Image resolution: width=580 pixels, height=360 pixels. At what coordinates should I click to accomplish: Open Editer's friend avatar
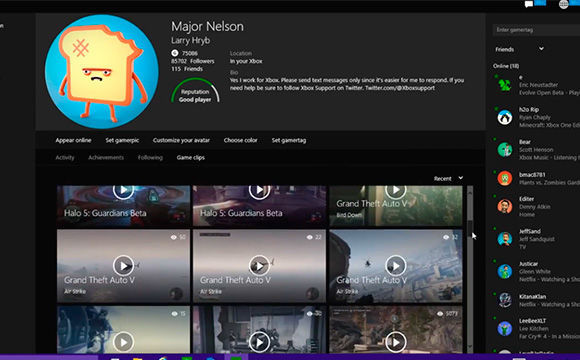click(x=505, y=206)
